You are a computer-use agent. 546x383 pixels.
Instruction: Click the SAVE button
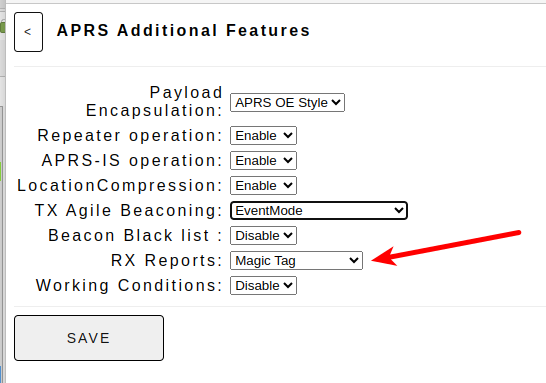(89, 338)
